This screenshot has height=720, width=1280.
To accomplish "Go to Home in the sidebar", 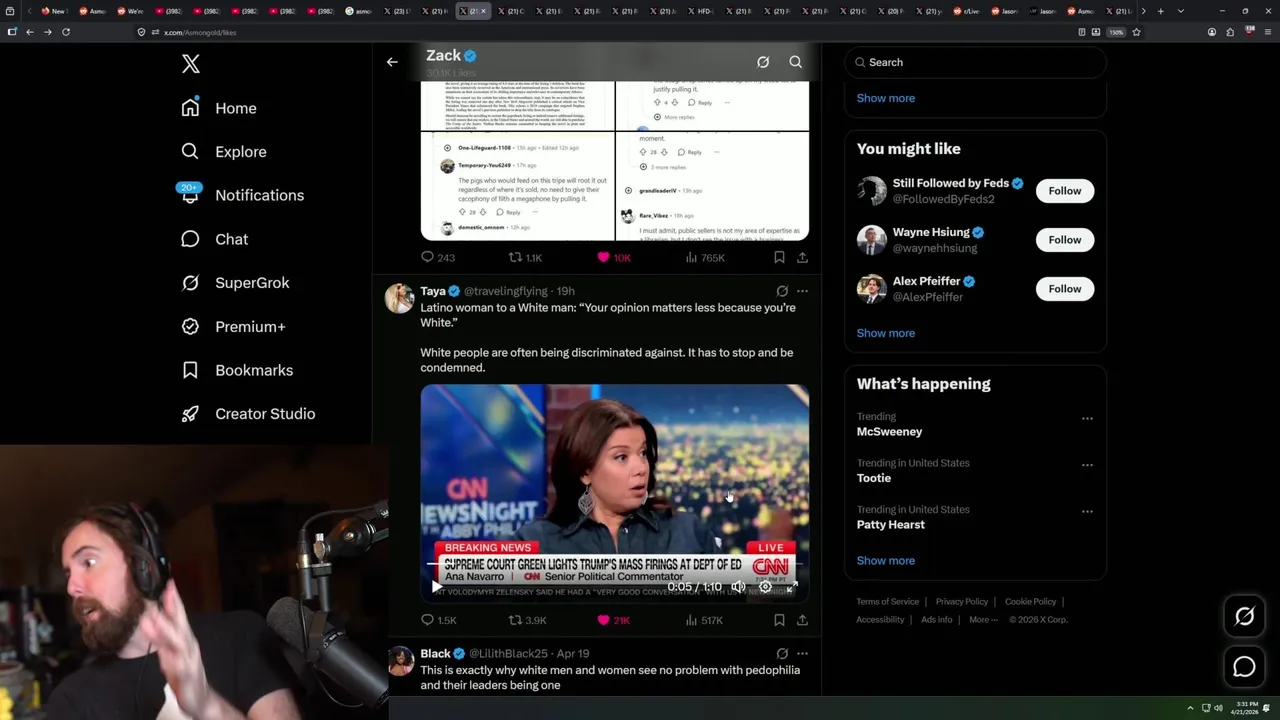I will click(x=219, y=108).
